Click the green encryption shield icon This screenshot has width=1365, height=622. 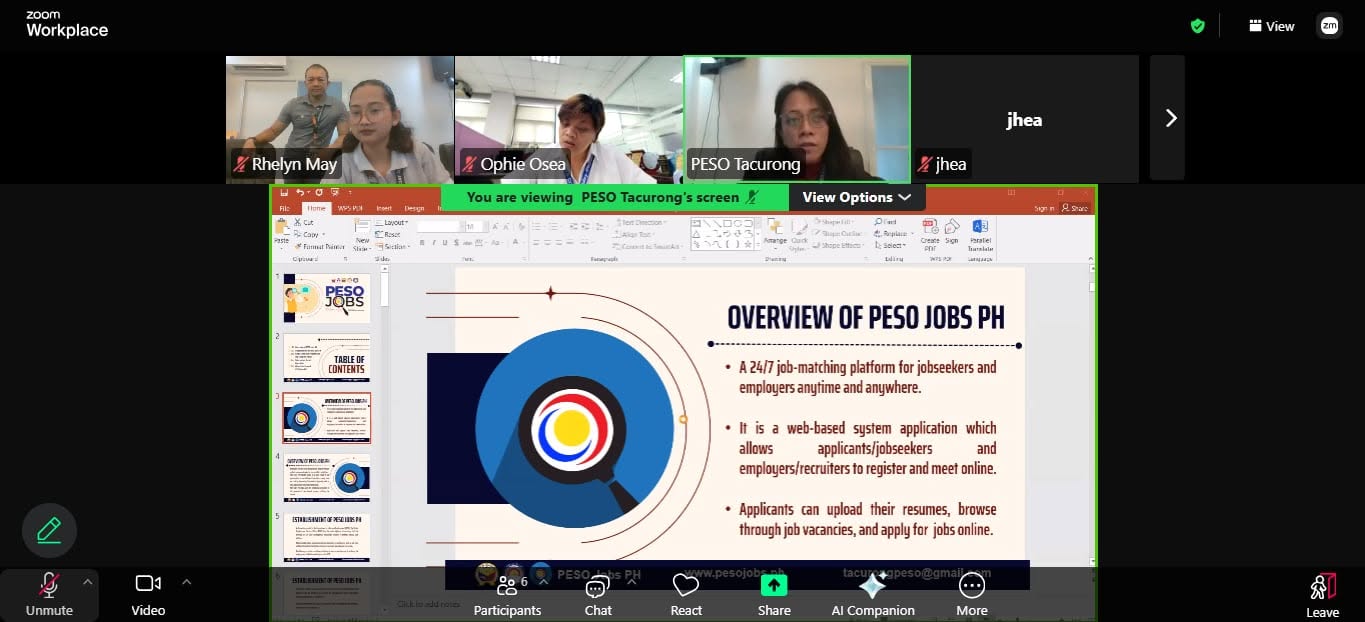click(1198, 26)
